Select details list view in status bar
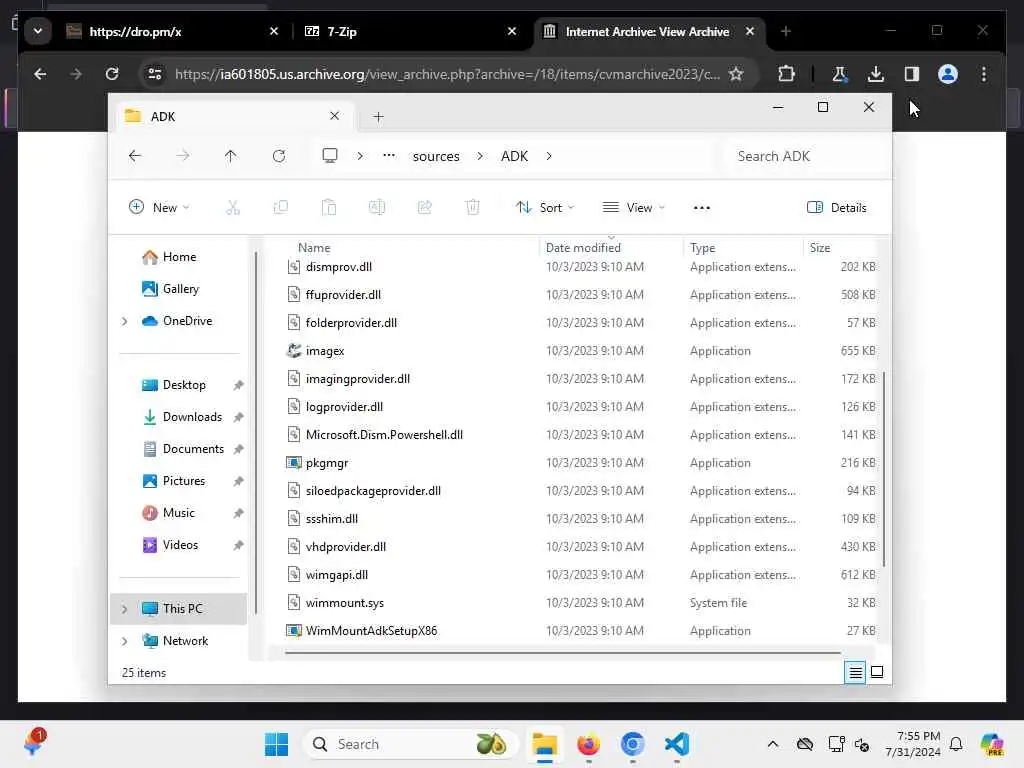1024x768 pixels. (855, 672)
